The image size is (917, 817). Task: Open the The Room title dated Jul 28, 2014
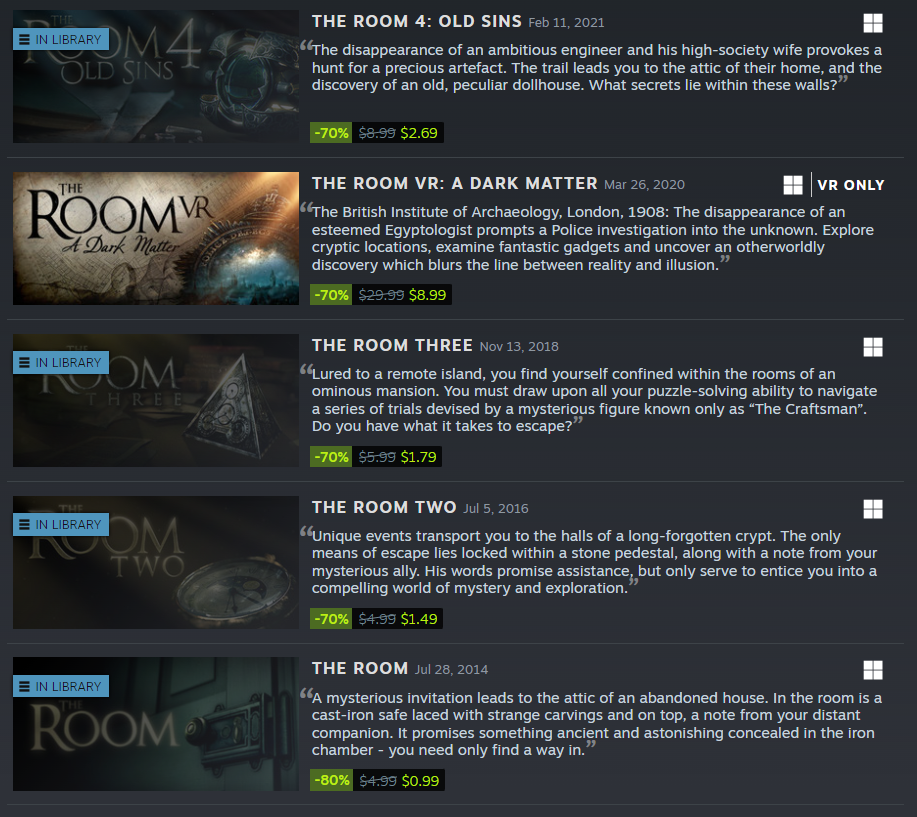[x=360, y=668]
